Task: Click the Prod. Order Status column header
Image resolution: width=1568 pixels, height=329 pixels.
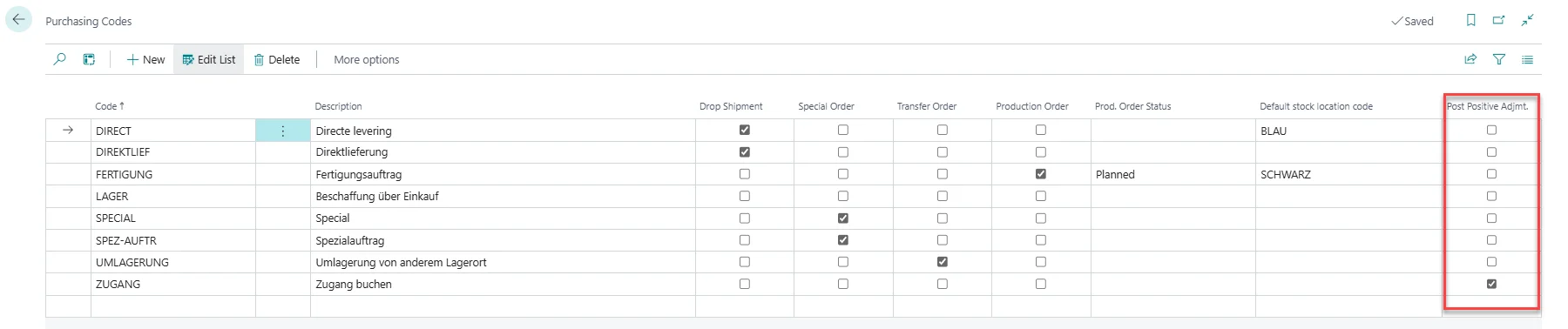Action: (x=1132, y=106)
